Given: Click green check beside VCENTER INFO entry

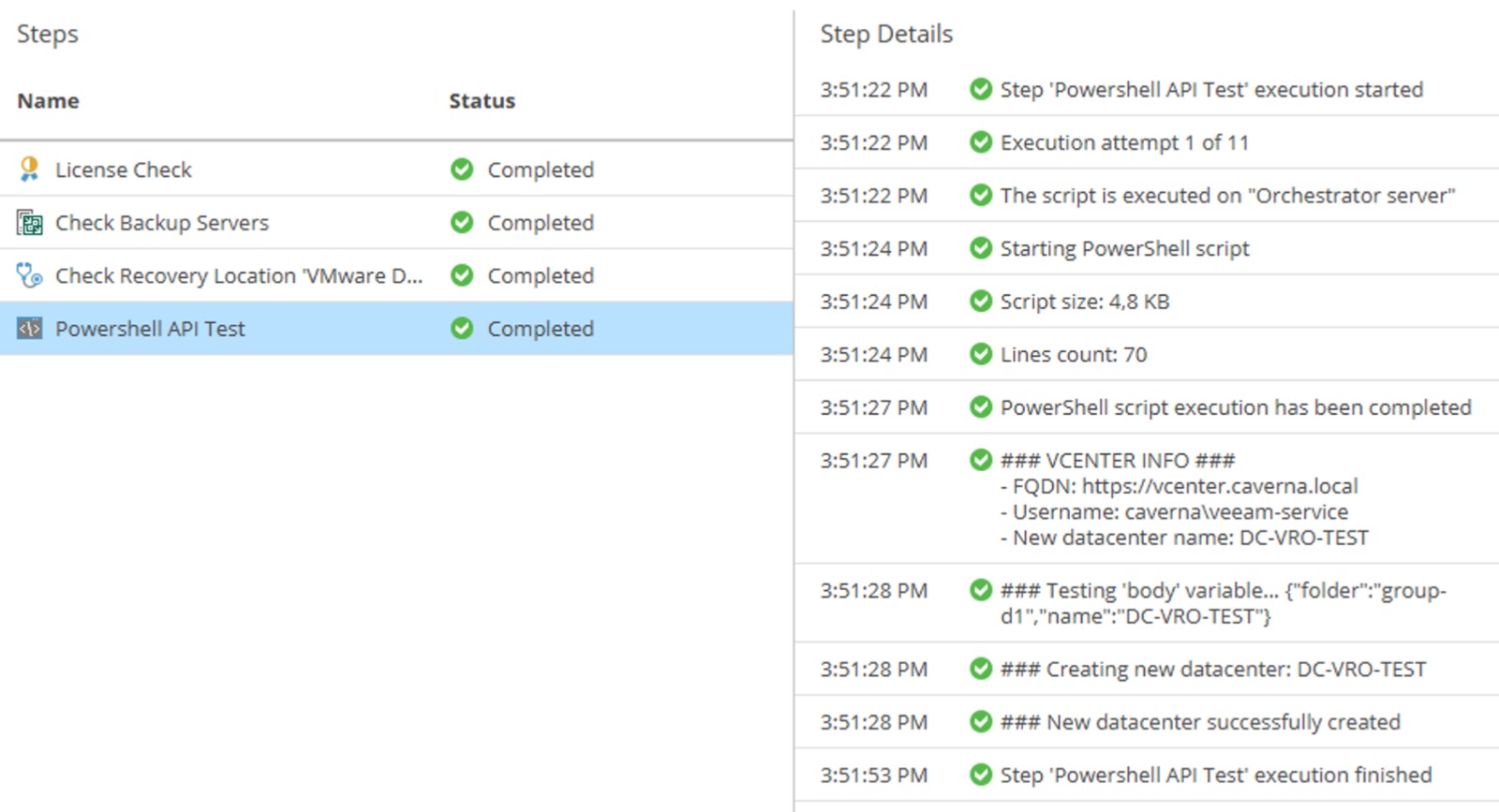Looking at the screenshot, I should (x=981, y=460).
